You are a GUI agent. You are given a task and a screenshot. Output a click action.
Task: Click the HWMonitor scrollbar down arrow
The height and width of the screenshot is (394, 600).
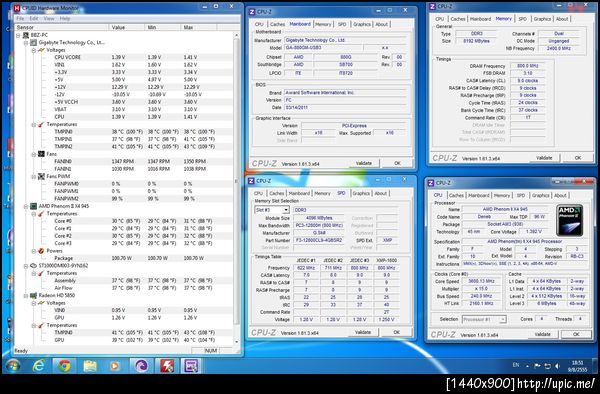click(x=236, y=342)
